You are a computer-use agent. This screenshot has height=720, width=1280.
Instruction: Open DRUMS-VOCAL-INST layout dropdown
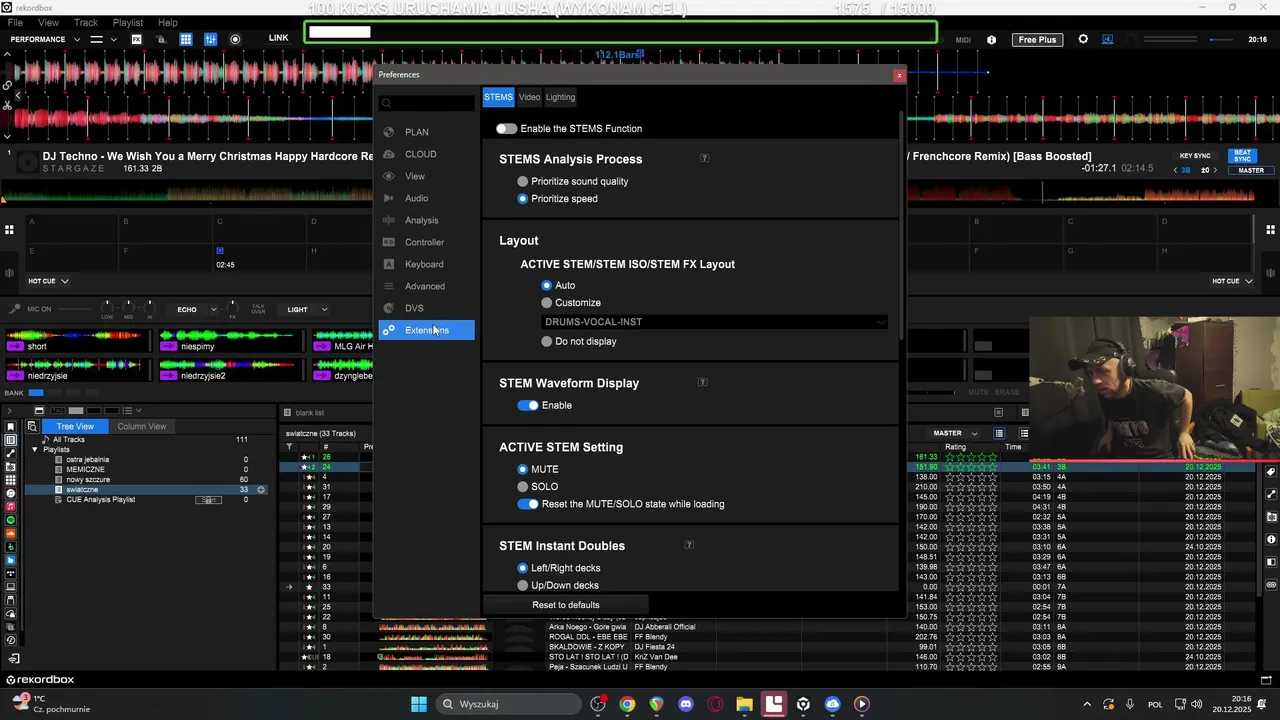[x=714, y=322]
